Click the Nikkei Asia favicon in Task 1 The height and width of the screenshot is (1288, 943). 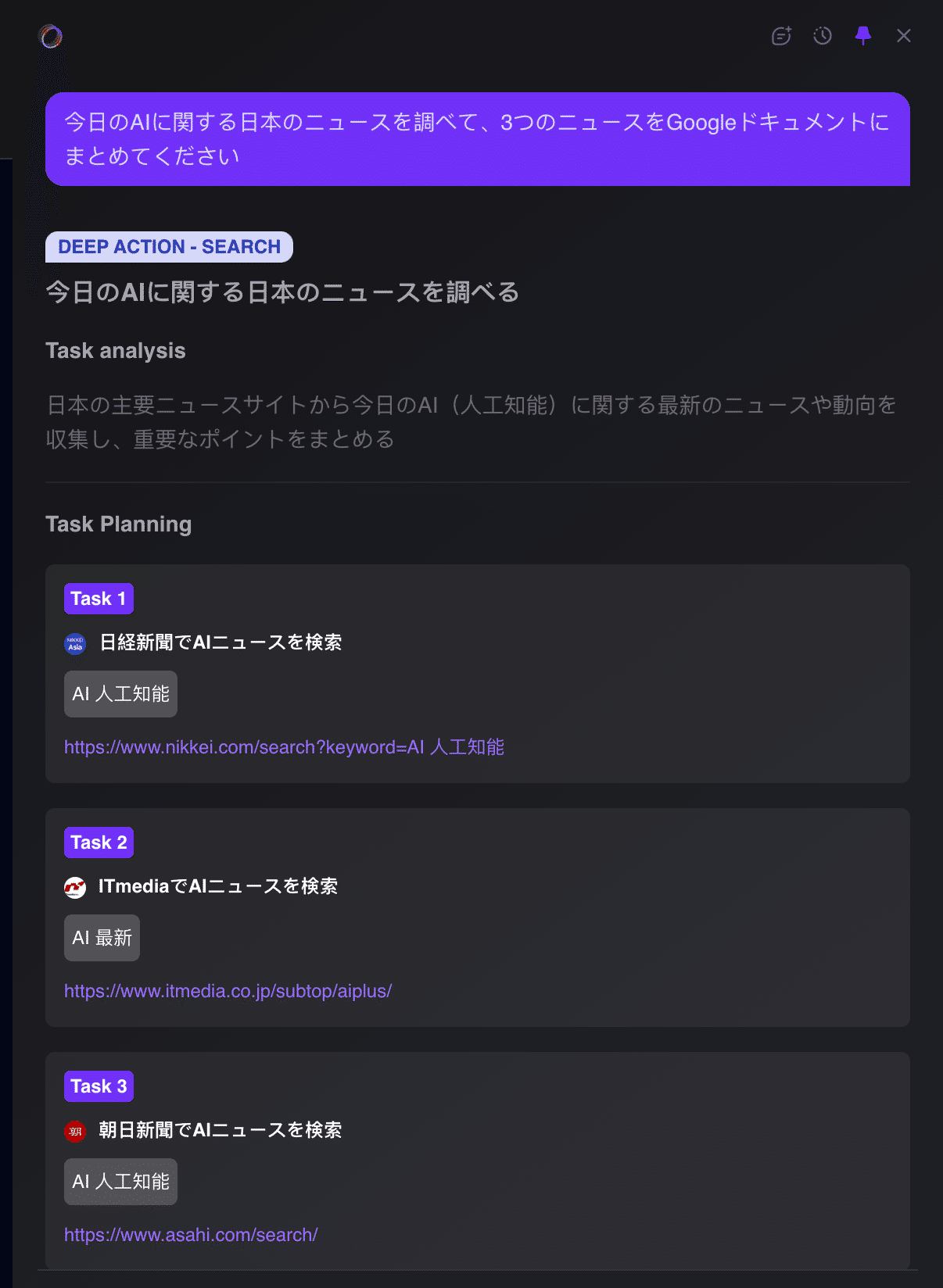(x=75, y=643)
